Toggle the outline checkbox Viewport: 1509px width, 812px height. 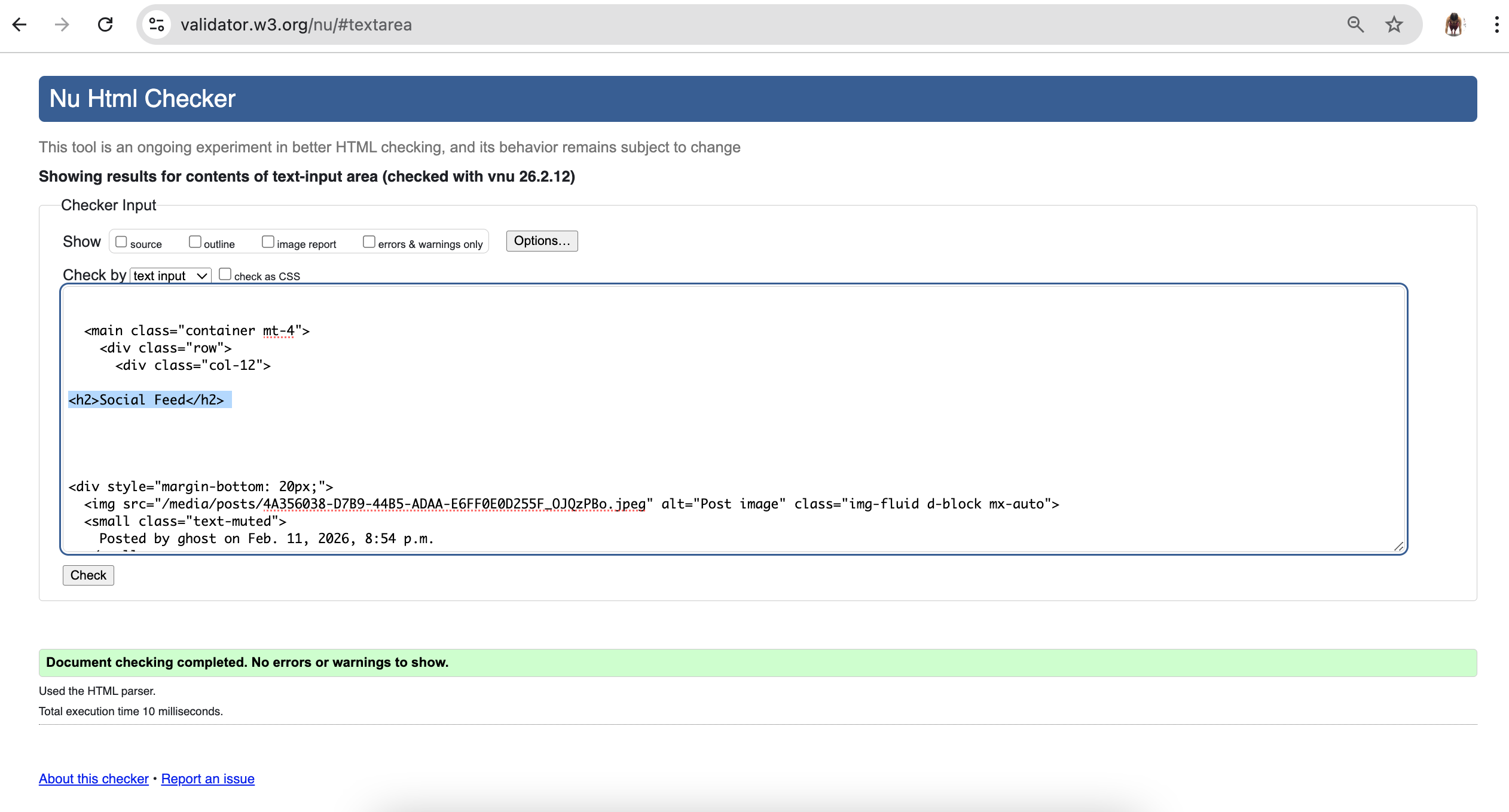click(195, 241)
